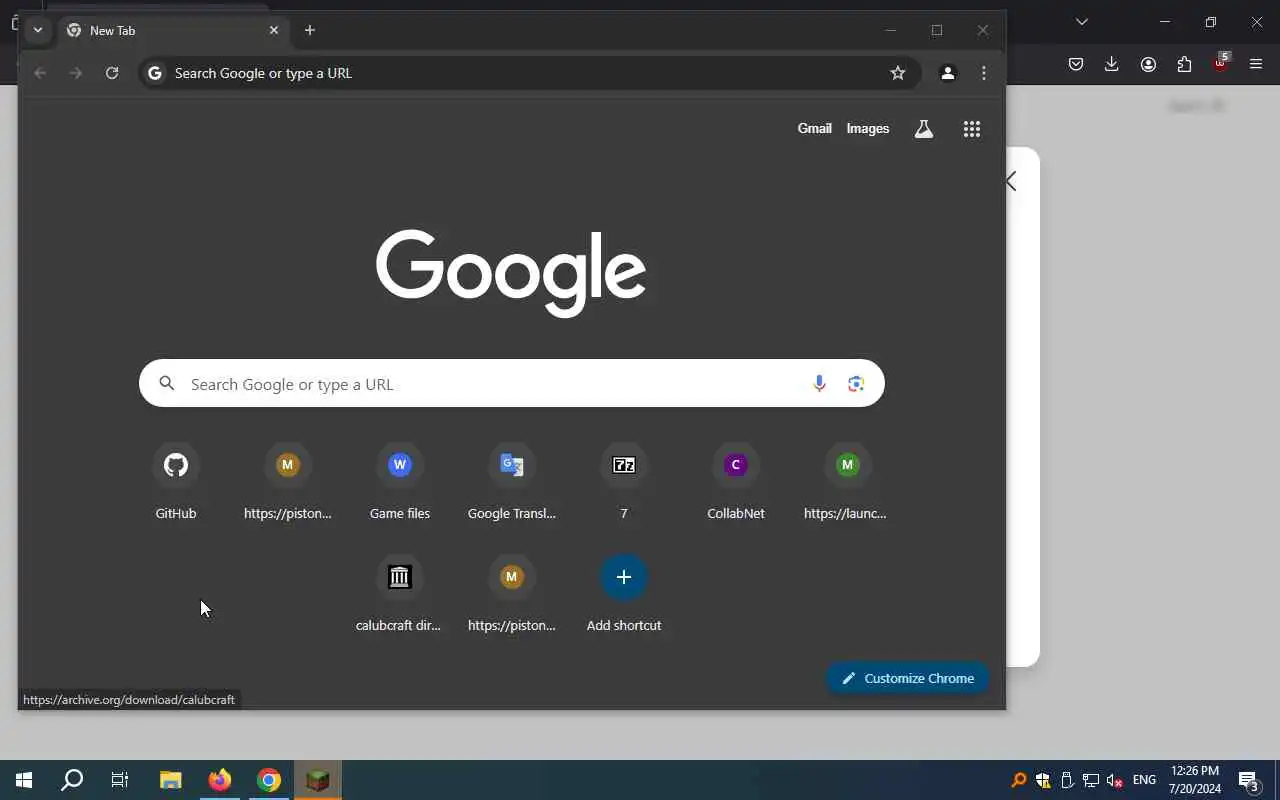
Task: Open a new tab with plus button
Action: 310,30
